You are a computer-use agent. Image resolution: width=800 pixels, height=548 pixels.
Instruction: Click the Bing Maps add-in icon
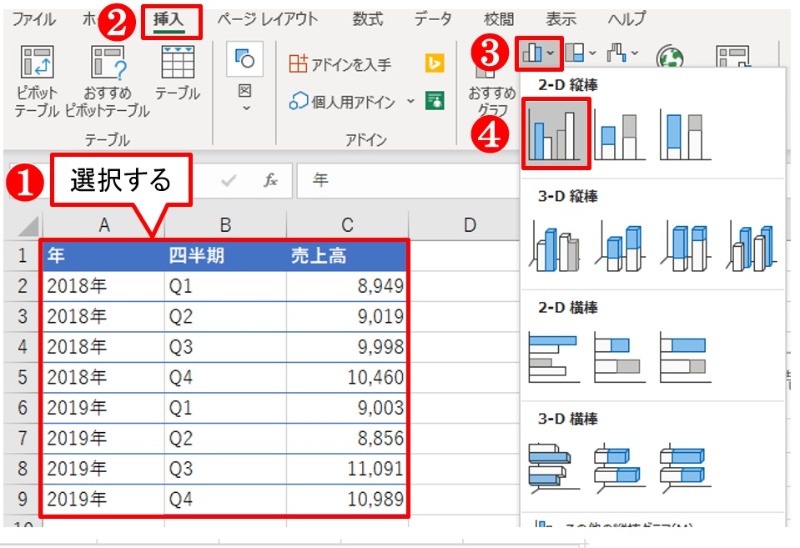pyautogui.click(x=434, y=63)
